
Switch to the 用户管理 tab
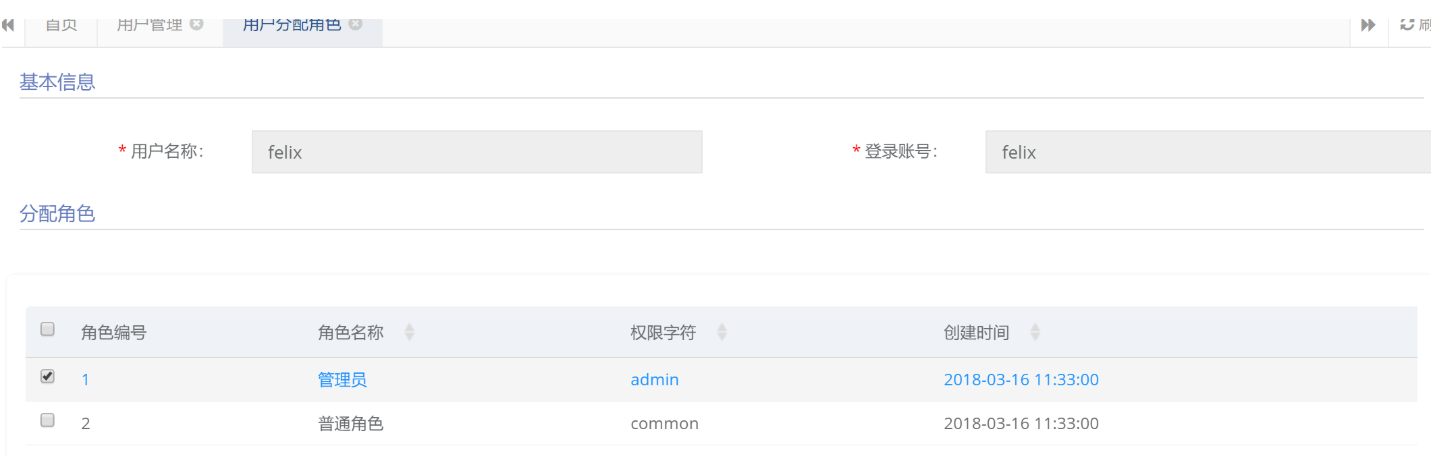[150, 24]
